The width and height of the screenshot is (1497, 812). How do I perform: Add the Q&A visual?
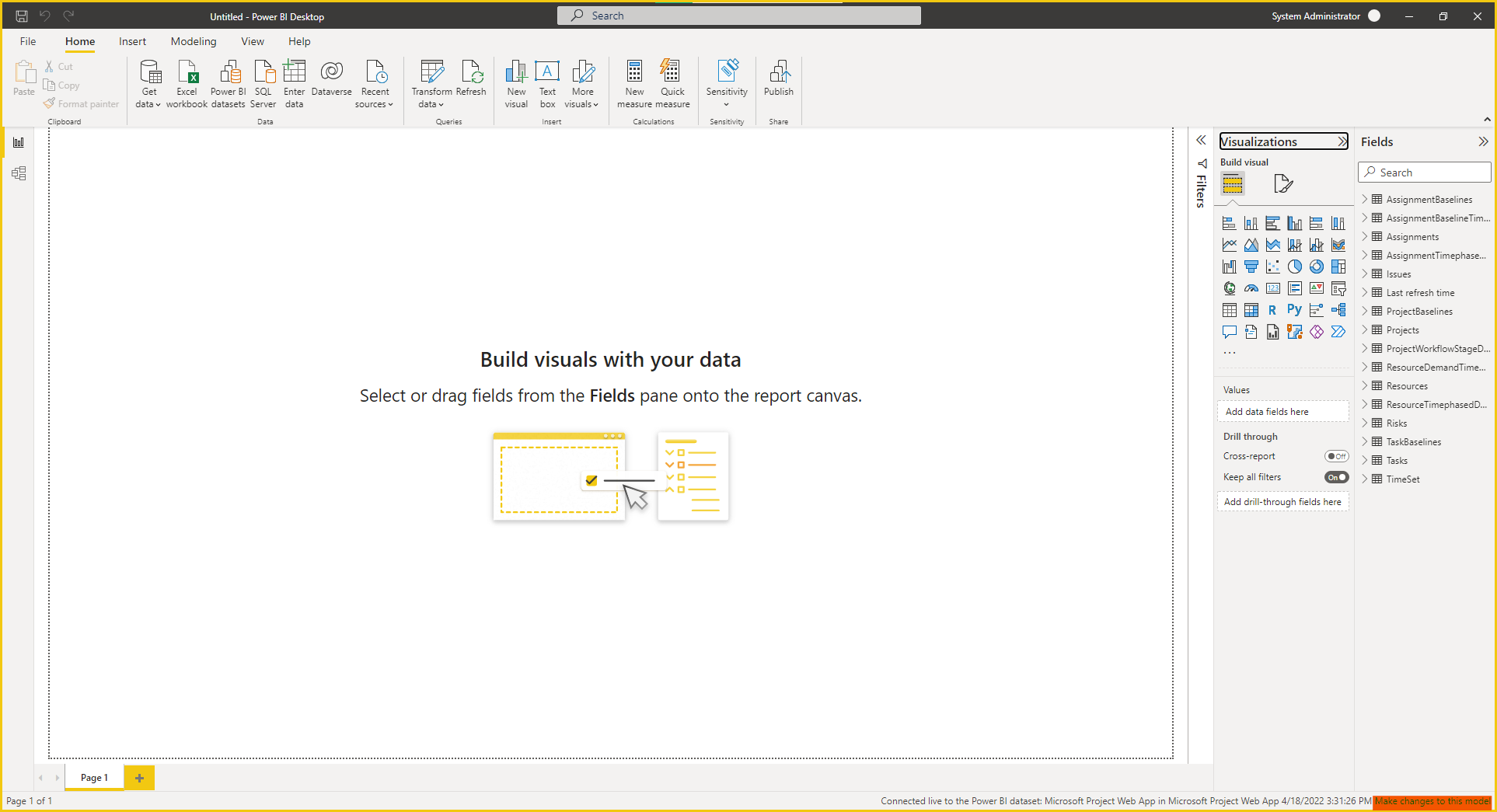(1229, 332)
